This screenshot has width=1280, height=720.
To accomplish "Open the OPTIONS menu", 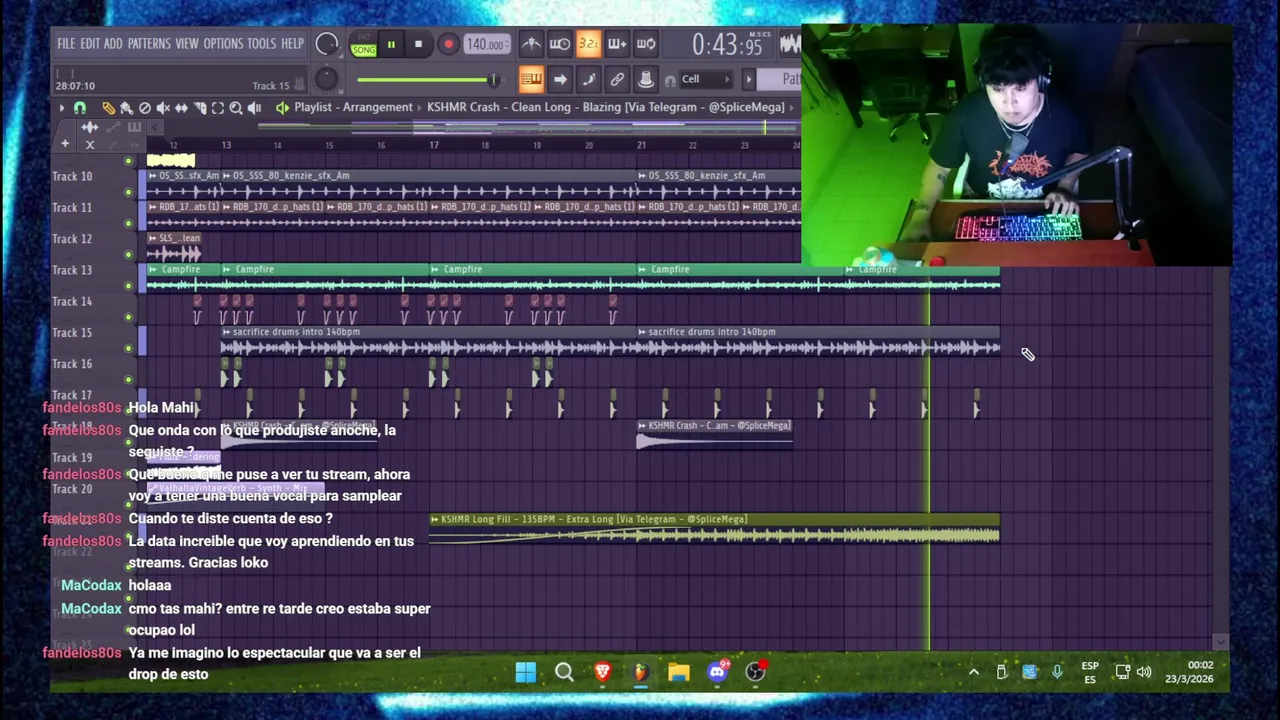I will coord(223,44).
